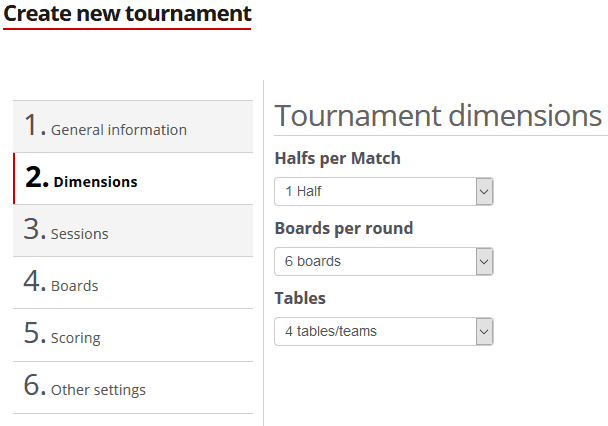The image size is (608, 426).
Task: Click the 'Tournament dimensions' title
Action: tap(438, 115)
